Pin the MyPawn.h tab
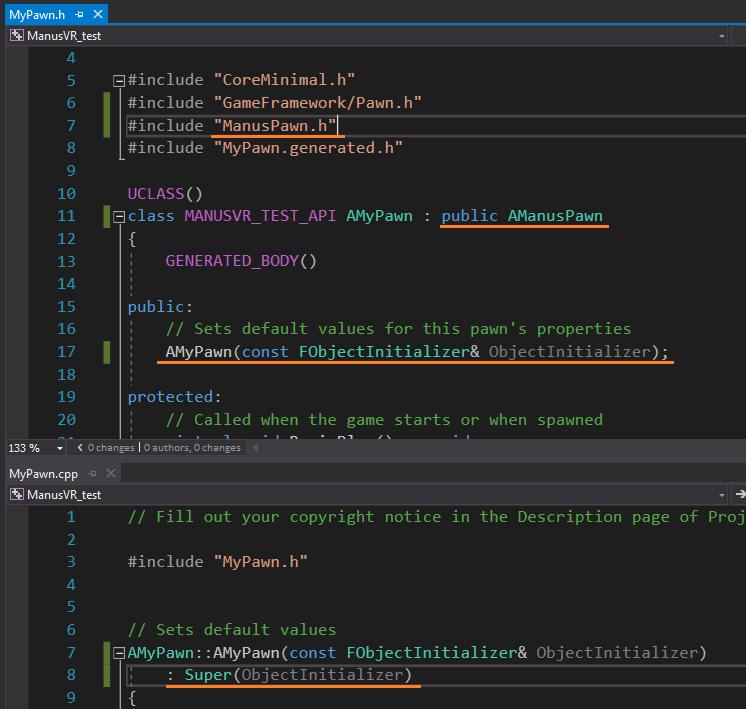The width and height of the screenshot is (746, 709). [x=79, y=15]
